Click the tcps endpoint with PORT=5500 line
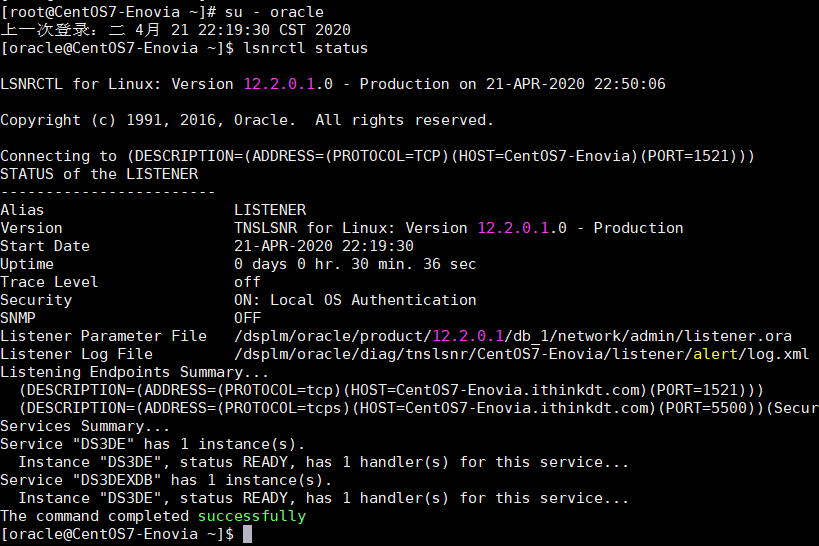Image resolution: width=819 pixels, height=546 pixels. click(419, 408)
